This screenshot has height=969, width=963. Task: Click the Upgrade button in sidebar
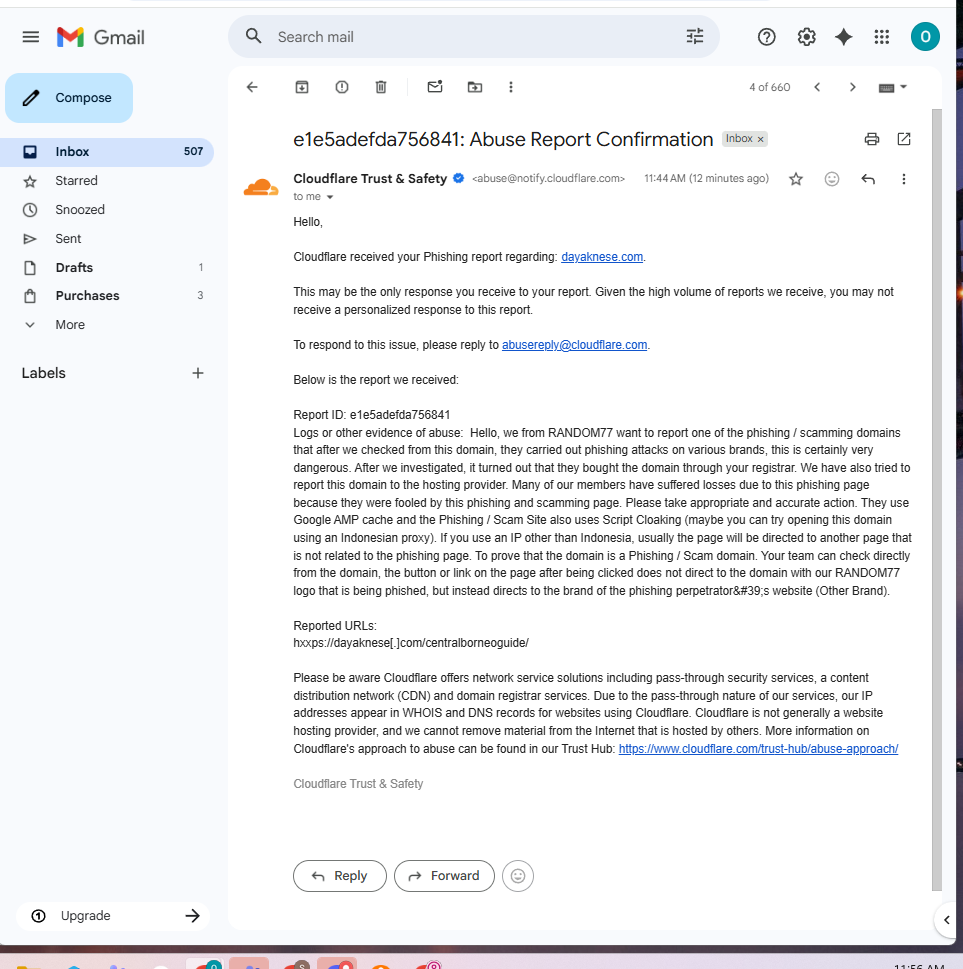[113, 916]
